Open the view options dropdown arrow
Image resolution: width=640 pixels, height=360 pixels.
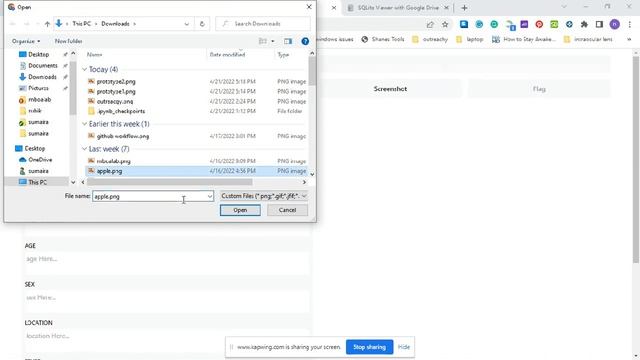point(273,41)
